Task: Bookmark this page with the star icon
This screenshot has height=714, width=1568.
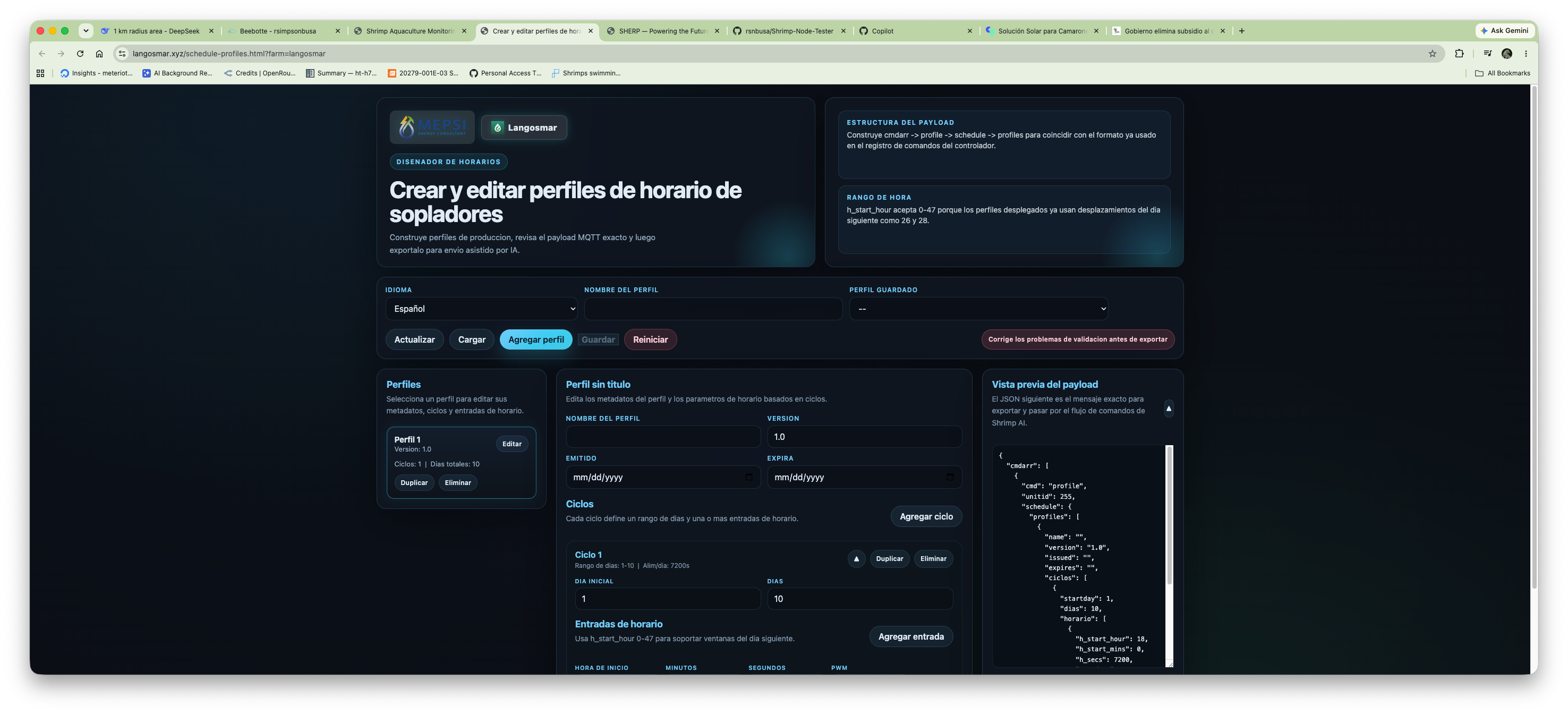Action: coord(1432,54)
